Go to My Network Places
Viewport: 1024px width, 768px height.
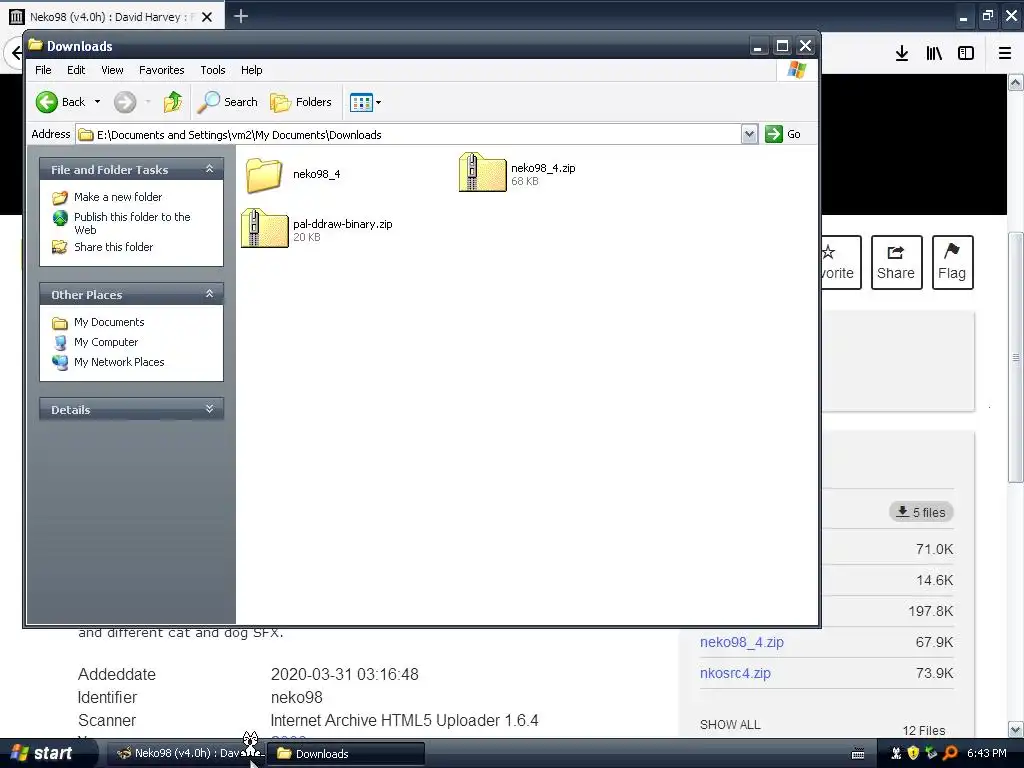point(119,362)
